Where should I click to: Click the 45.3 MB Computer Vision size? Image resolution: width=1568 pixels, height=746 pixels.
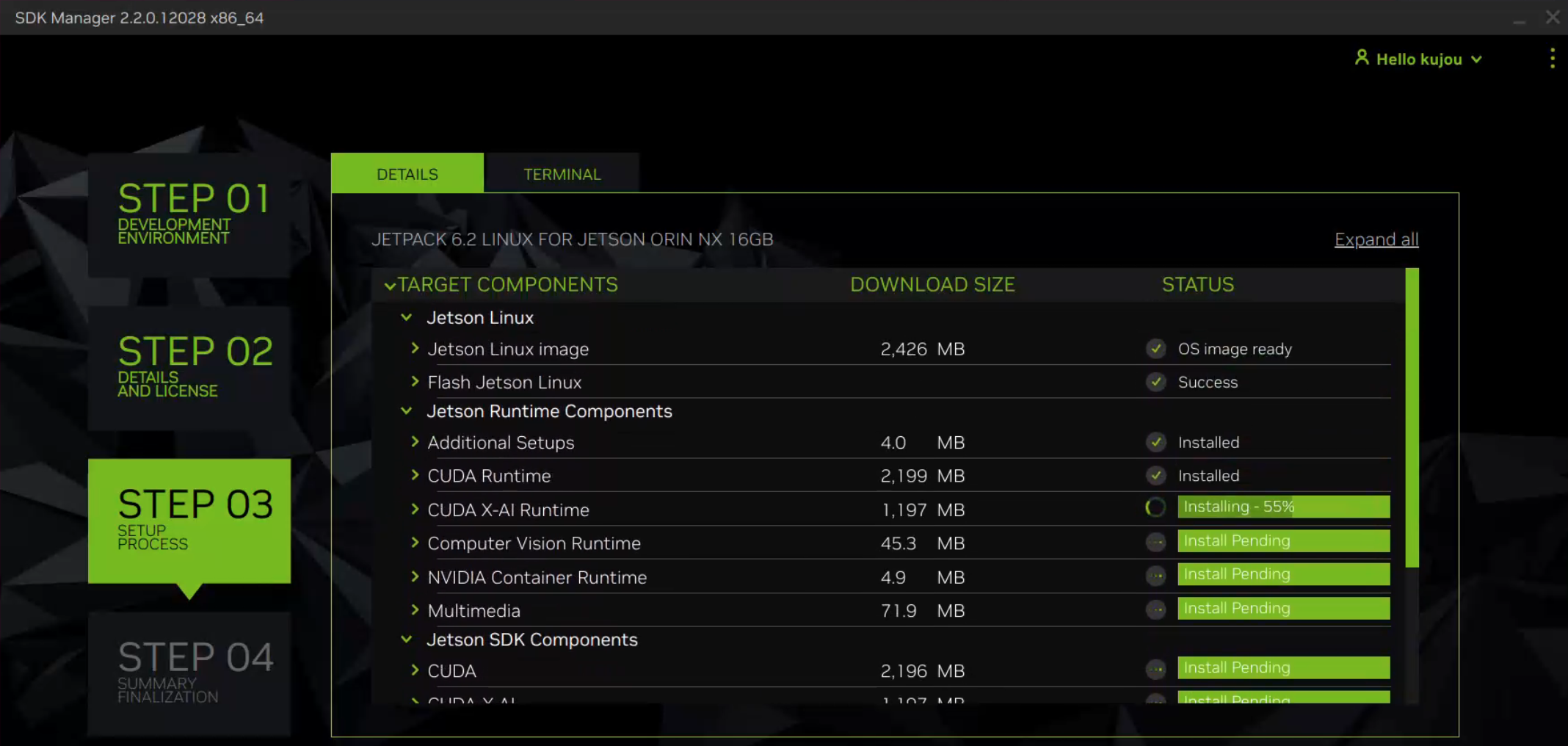[923, 543]
